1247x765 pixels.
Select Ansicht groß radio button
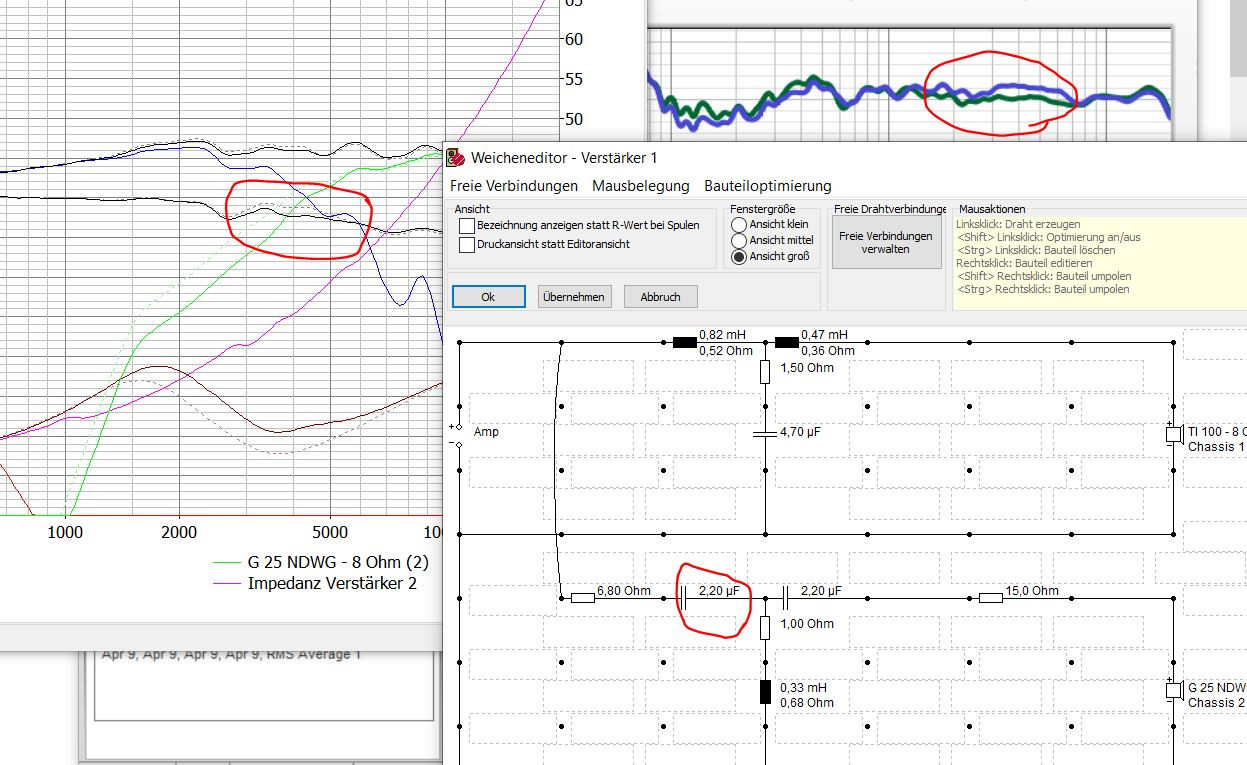pyautogui.click(x=739, y=257)
